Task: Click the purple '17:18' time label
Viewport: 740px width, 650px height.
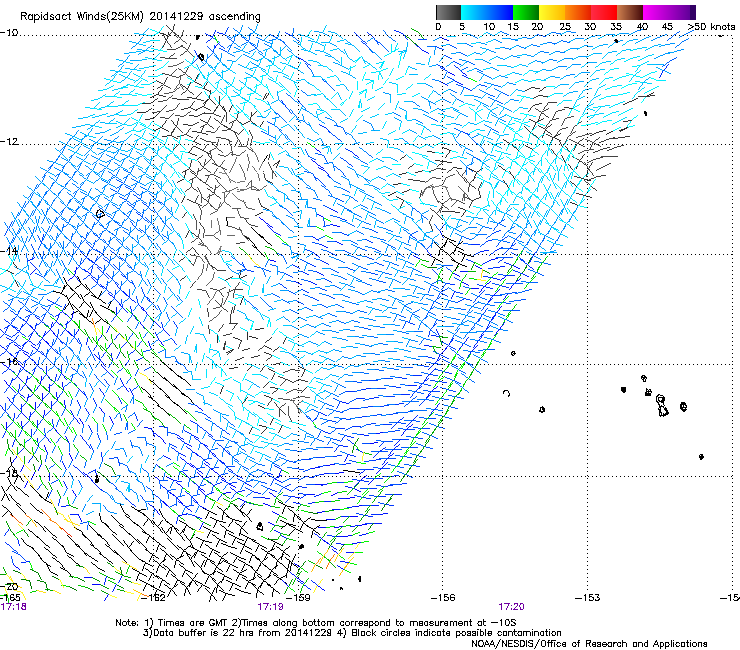Action: (x=14, y=607)
